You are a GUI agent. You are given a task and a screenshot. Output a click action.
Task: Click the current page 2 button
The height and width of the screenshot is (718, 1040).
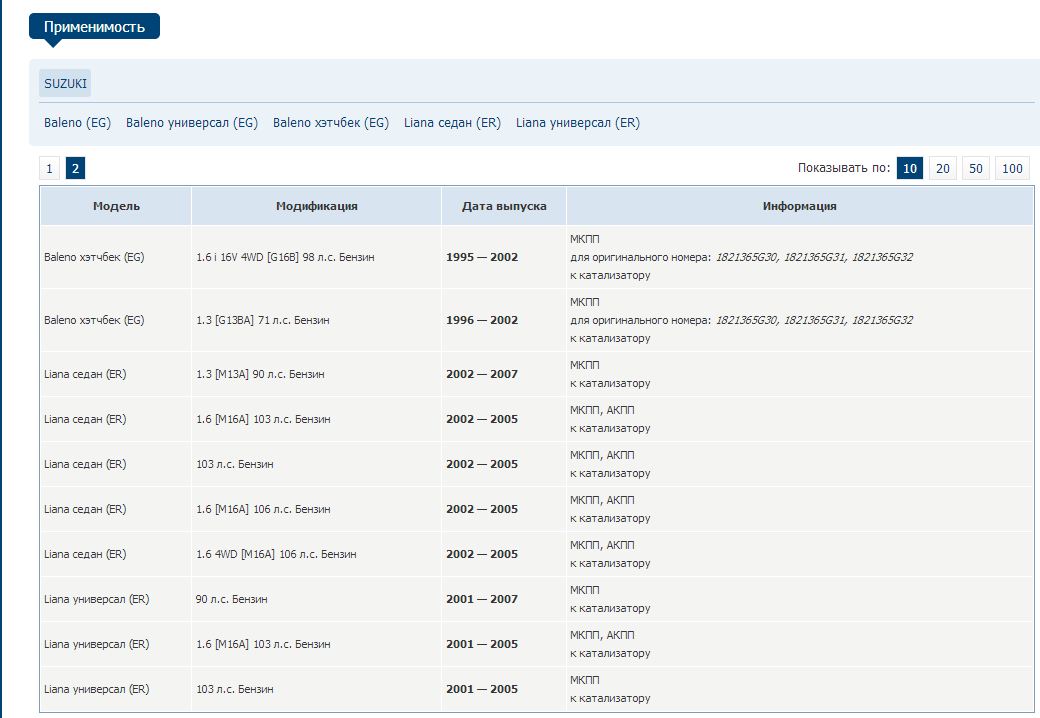(x=75, y=168)
